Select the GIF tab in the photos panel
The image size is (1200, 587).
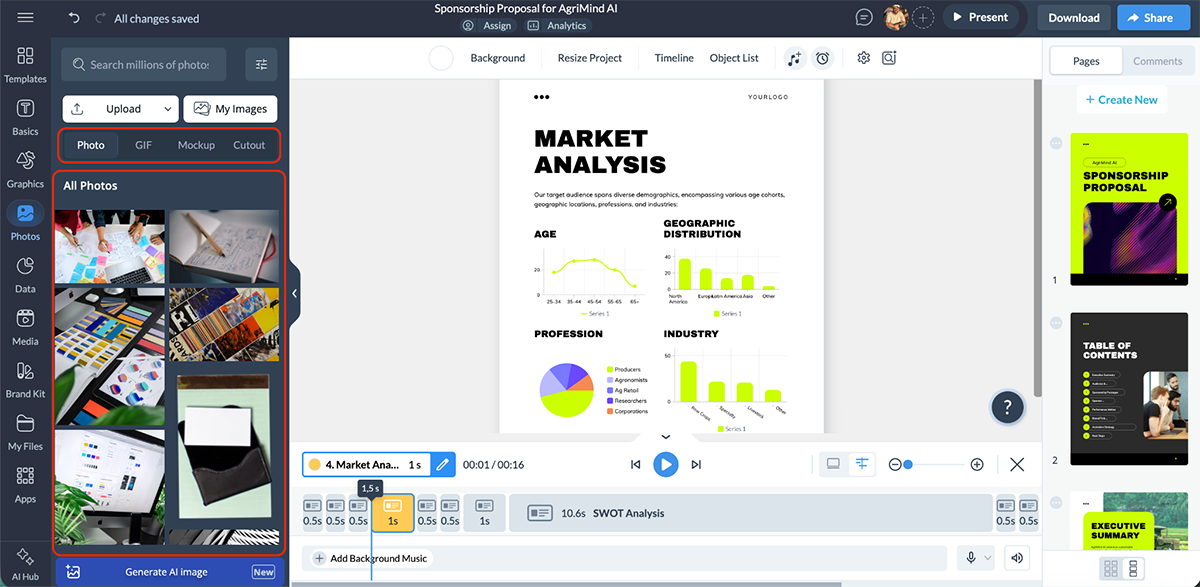pyautogui.click(x=143, y=145)
